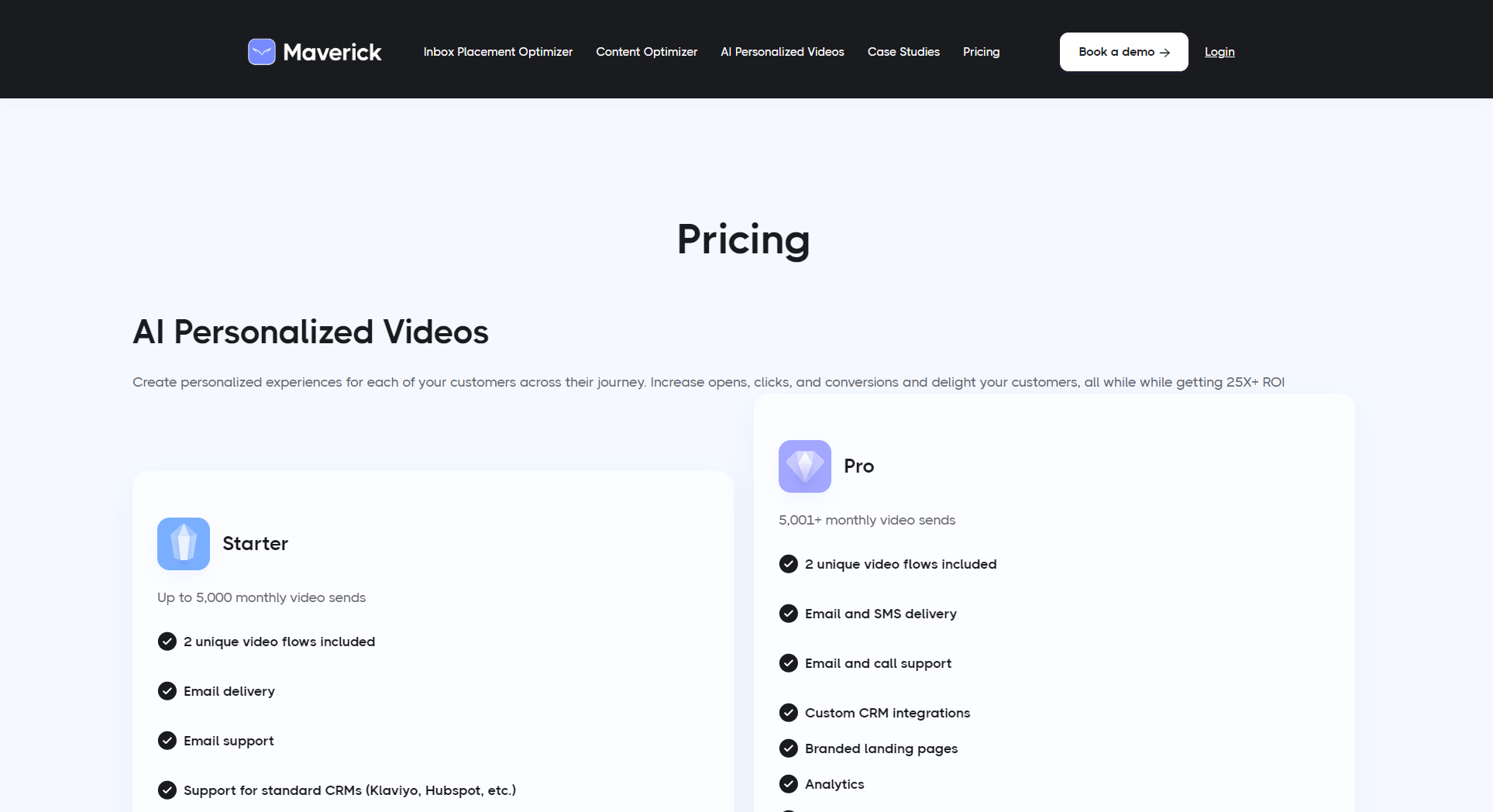This screenshot has height=812, width=1493.
Task: Click checkmark icon next to Email support
Action: (x=167, y=741)
